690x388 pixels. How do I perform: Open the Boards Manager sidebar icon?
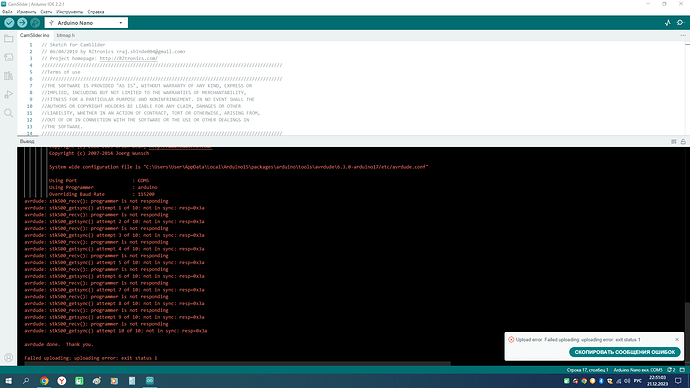point(8,57)
